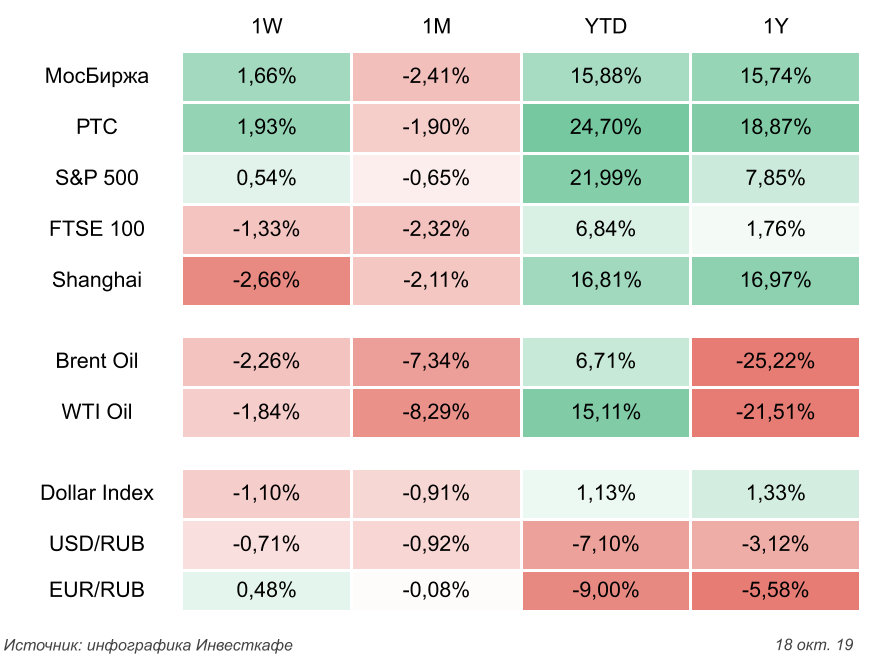This screenshot has height=658, width=874.
Task: Click the USD/RUB row label
Action: click(97, 544)
